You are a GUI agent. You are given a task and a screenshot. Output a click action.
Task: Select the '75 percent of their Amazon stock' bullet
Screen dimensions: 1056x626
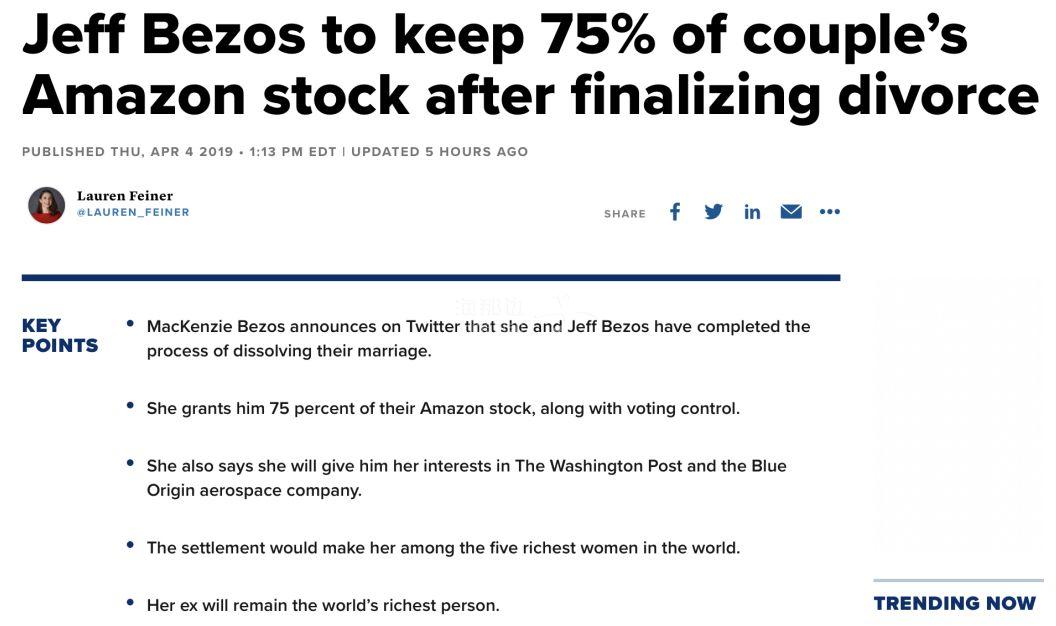[x=443, y=409]
